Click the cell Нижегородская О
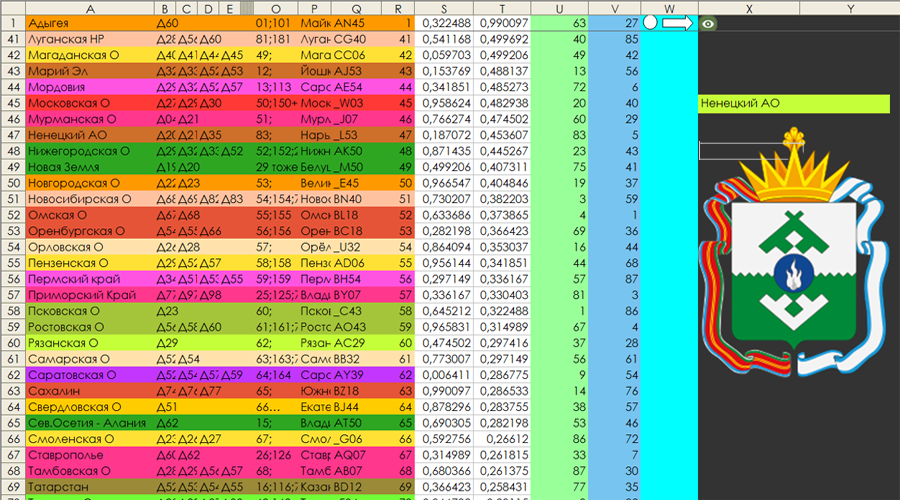The height and width of the screenshot is (500, 900). (x=90, y=152)
